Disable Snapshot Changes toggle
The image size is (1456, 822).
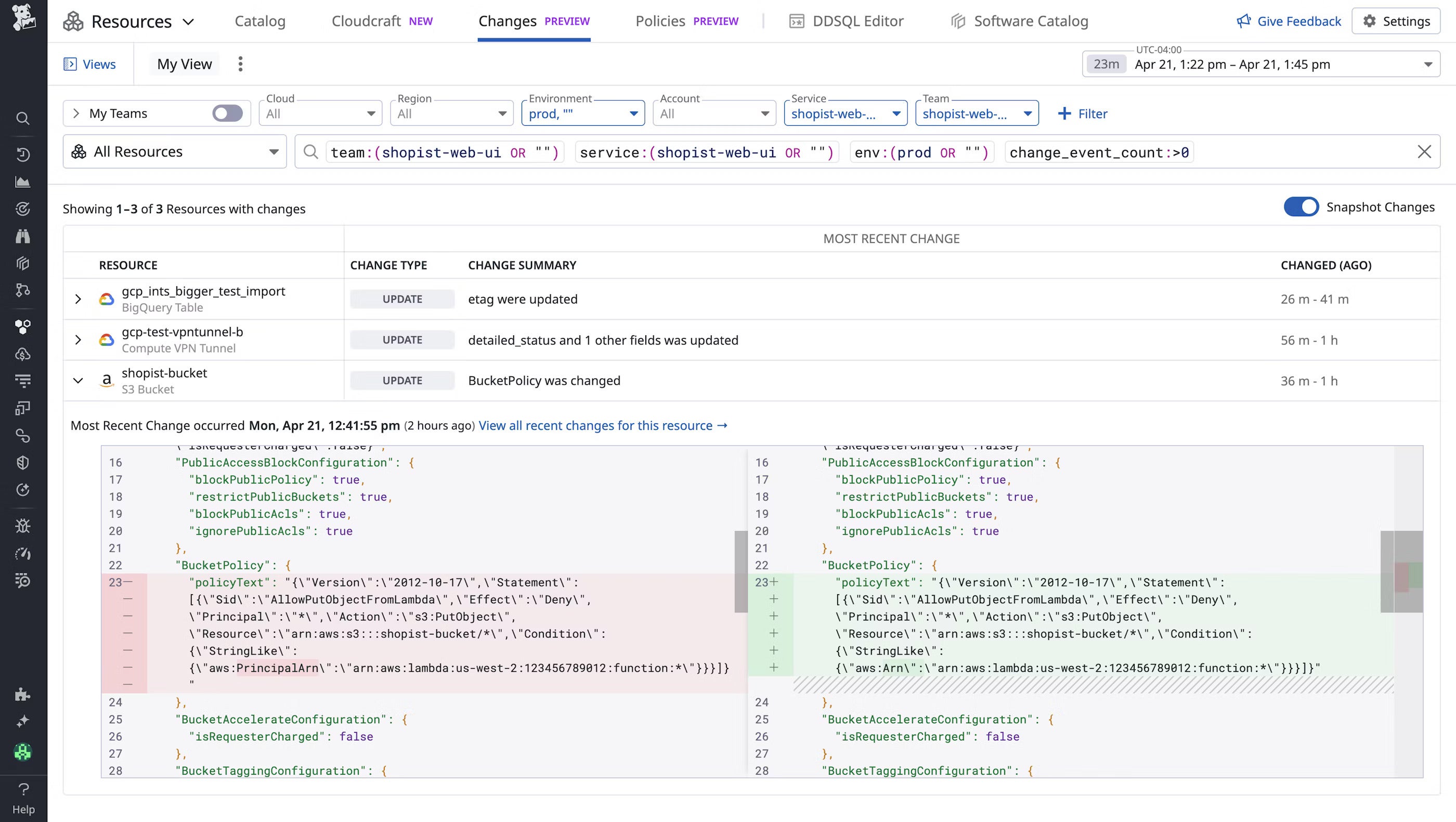[x=1302, y=207]
